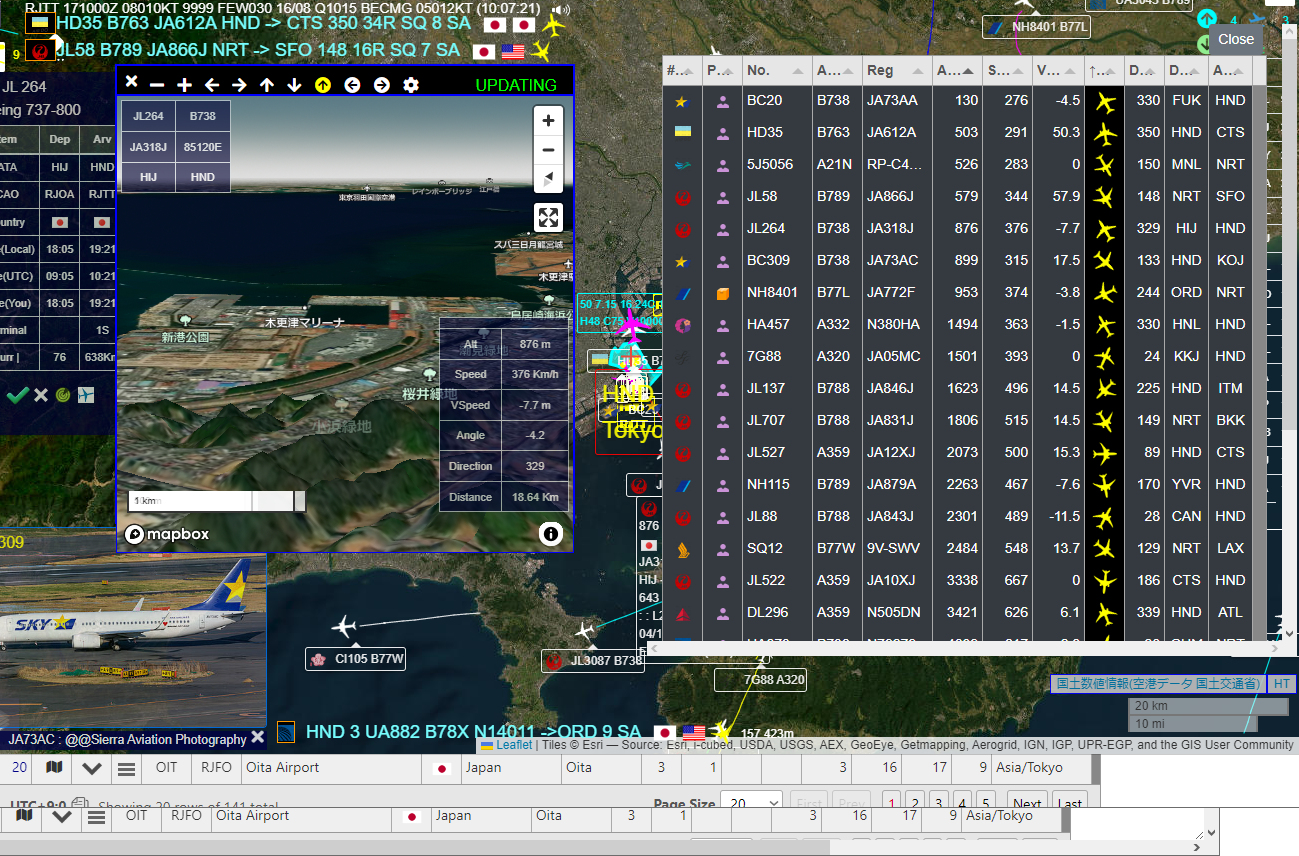Click the JL58 NRT to SFO banner text
Screen dimensions: 1299x856
[x=258, y=51]
